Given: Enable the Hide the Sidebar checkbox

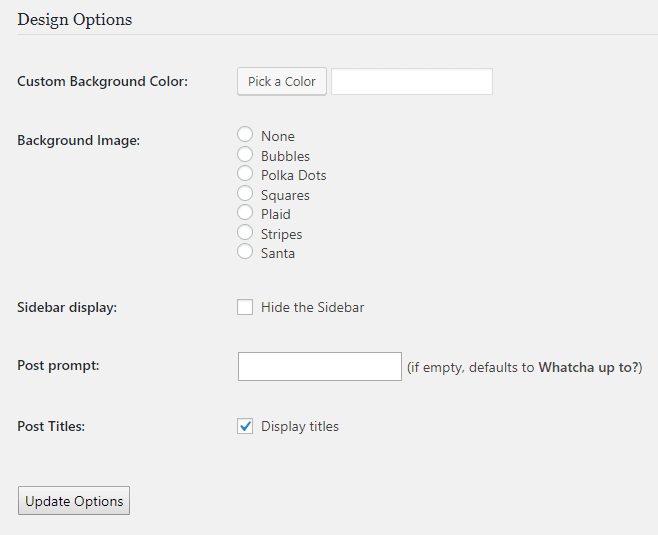Looking at the screenshot, I should click(245, 307).
